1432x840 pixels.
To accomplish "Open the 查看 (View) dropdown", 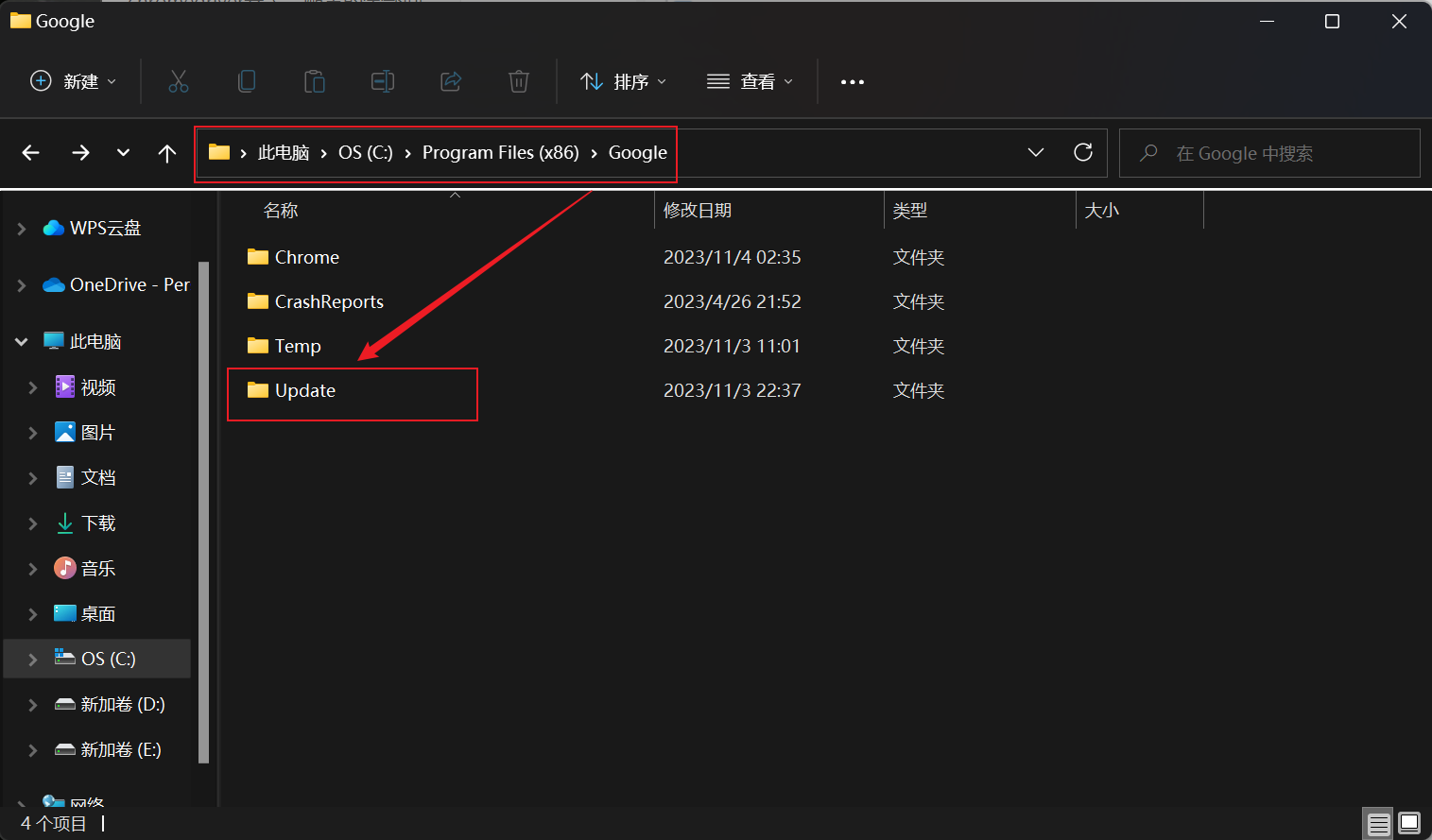I will click(751, 82).
